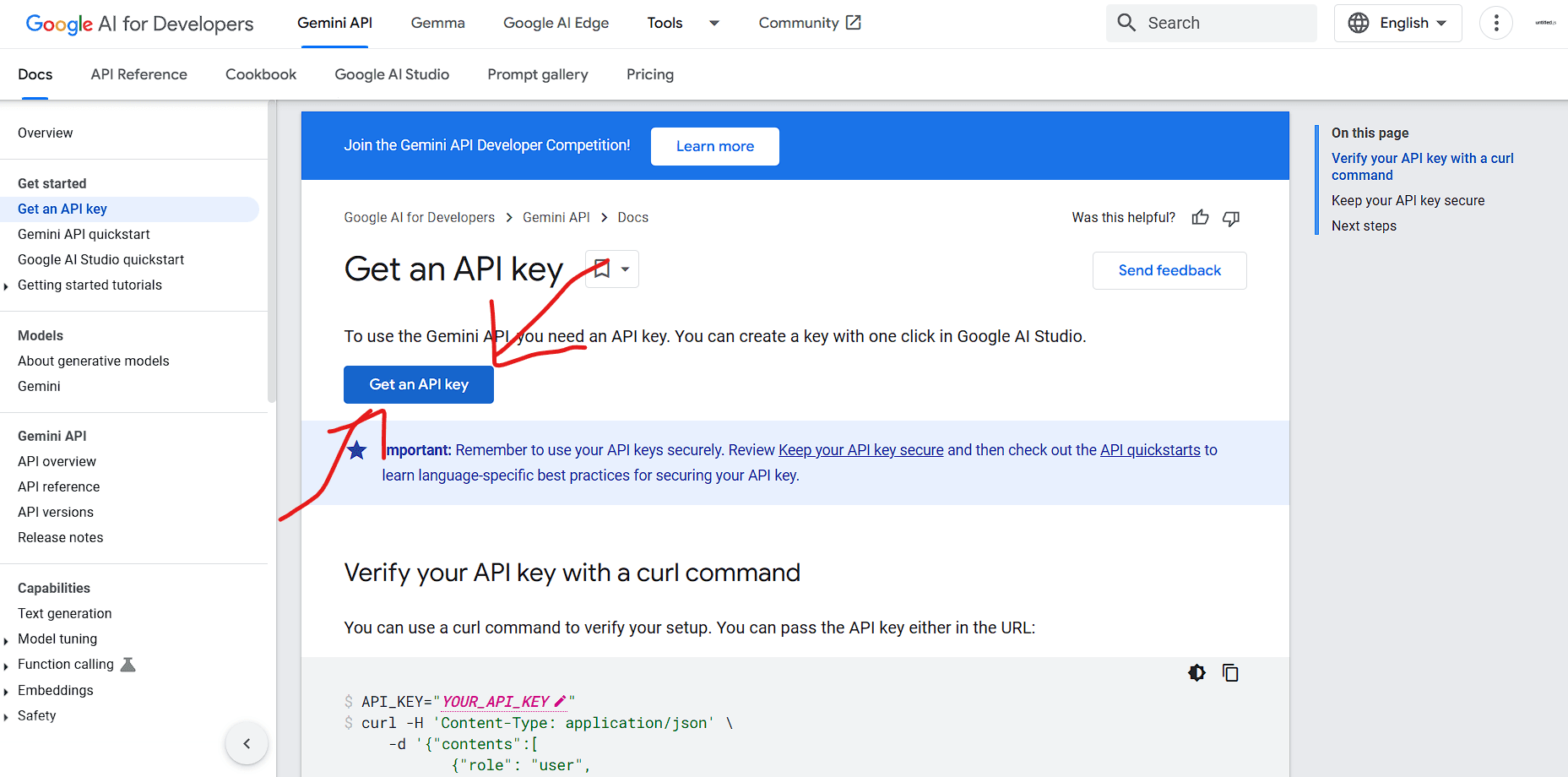Open the Keep your API key secure link
Screen dimensions: 1568x777
click(x=860, y=450)
